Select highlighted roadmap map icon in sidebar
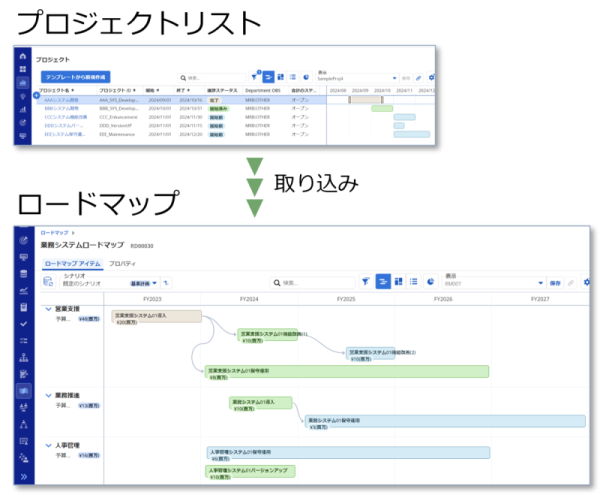This screenshot has height=495, width=600. click(23, 391)
